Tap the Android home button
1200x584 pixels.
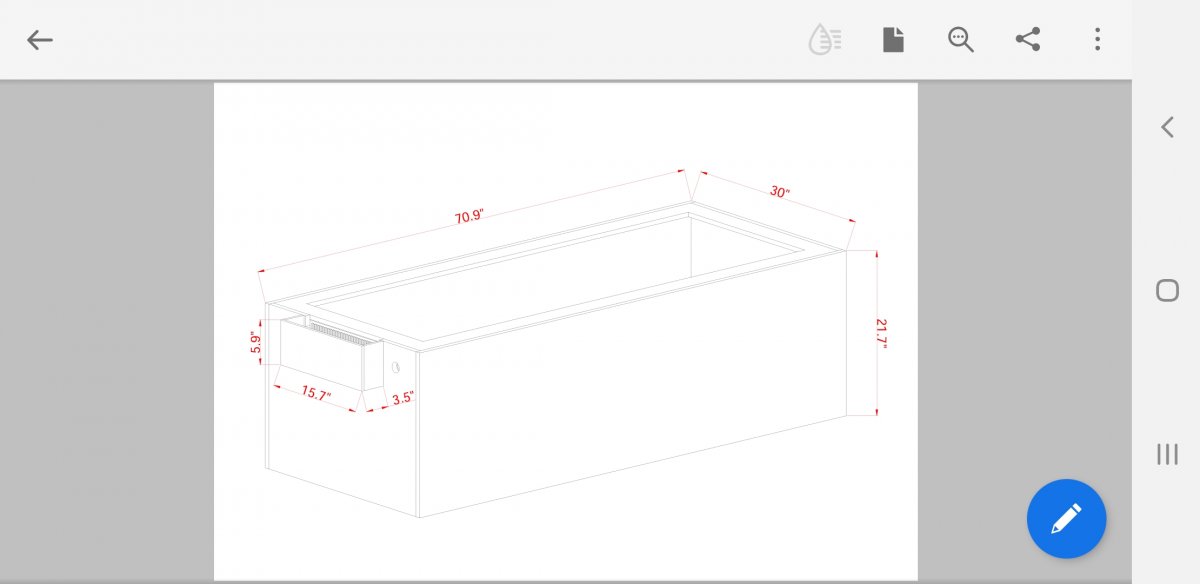pyautogui.click(x=1167, y=291)
